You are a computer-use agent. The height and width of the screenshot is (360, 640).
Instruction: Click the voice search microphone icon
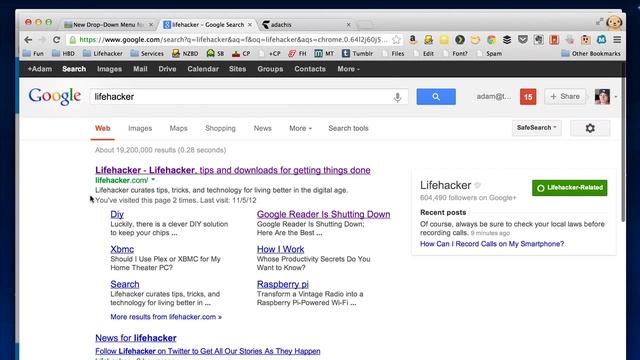click(397, 97)
